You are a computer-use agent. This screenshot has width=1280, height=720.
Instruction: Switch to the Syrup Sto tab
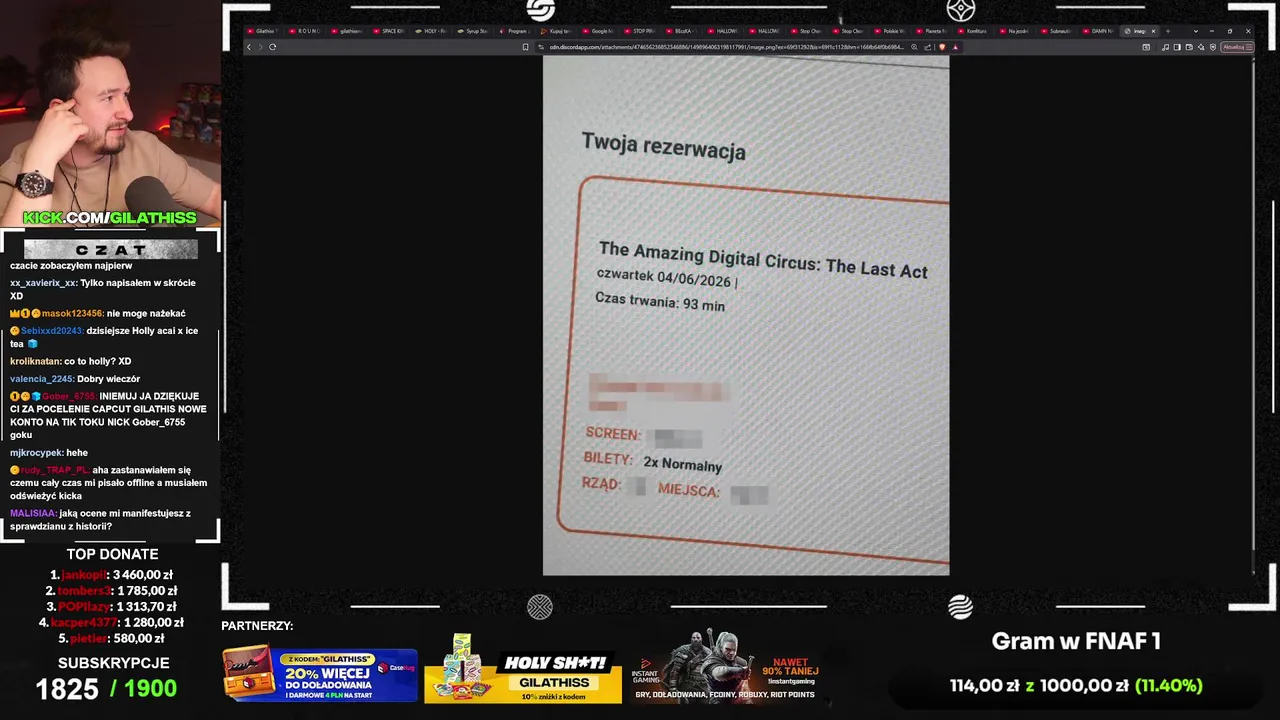click(x=474, y=31)
